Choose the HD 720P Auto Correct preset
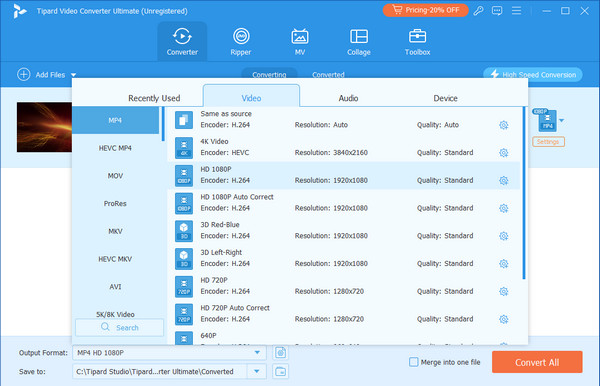 tap(344, 314)
